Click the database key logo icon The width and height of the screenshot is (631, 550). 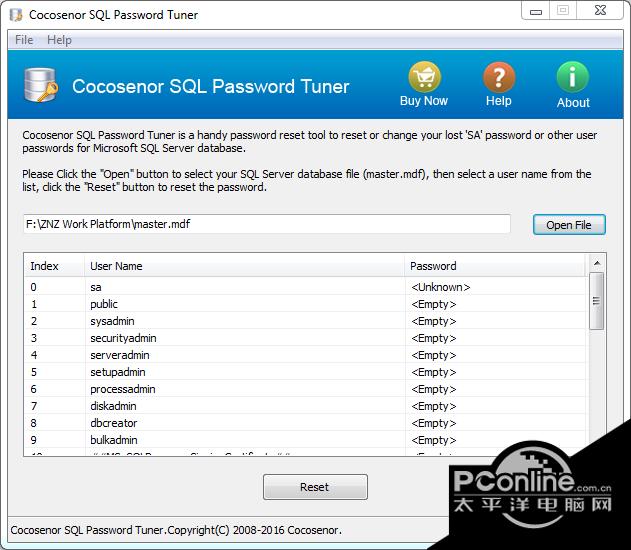click(x=41, y=85)
